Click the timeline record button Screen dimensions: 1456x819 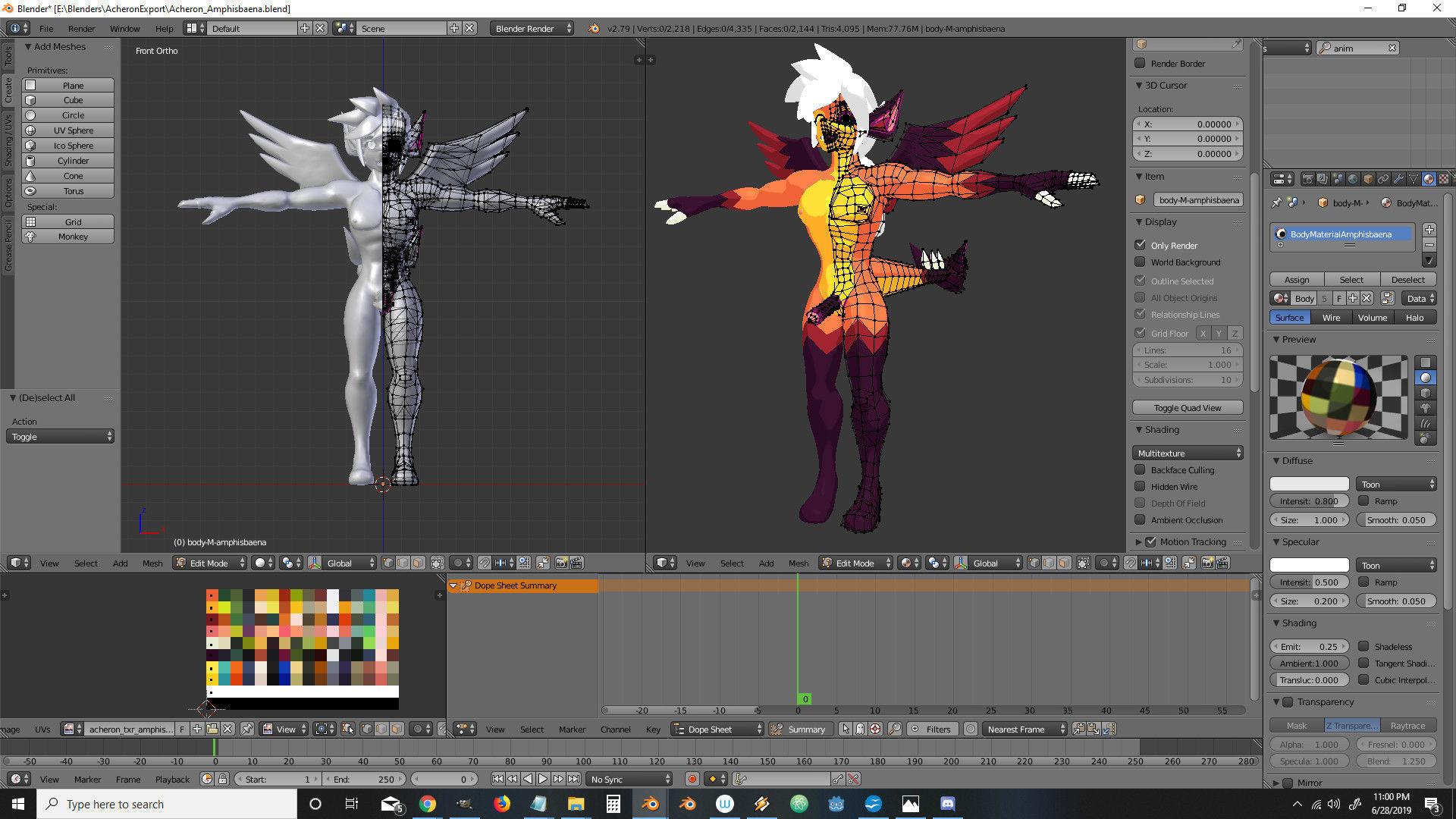pyautogui.click(x=692, y=779)
